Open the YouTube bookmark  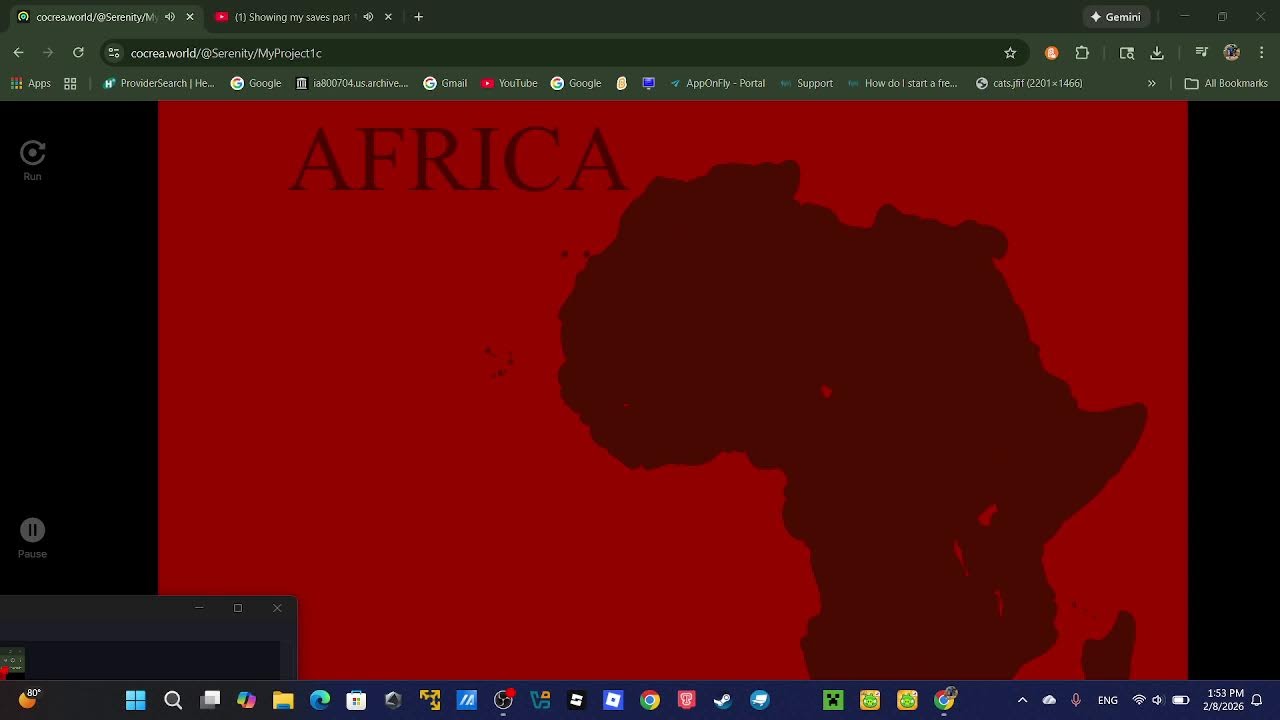509,83
